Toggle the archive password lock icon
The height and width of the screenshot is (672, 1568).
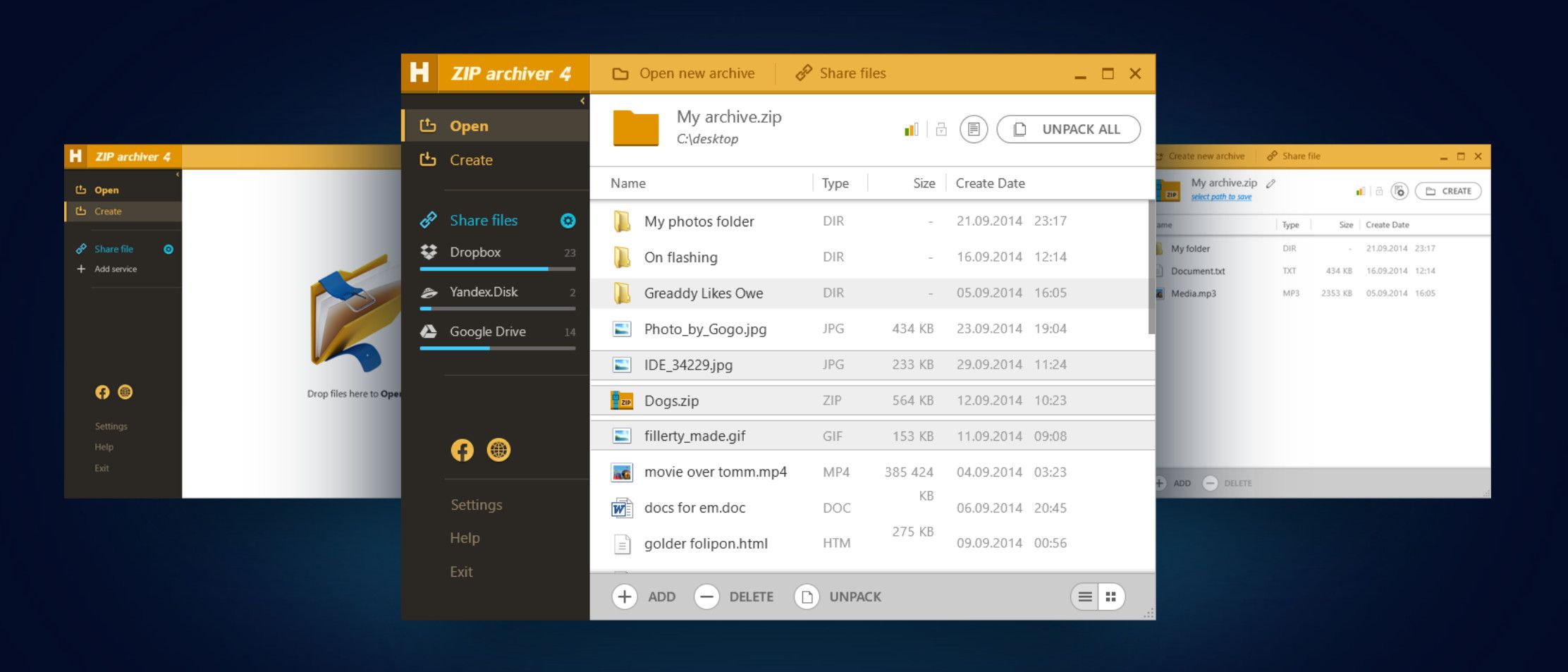pos(941,129)
